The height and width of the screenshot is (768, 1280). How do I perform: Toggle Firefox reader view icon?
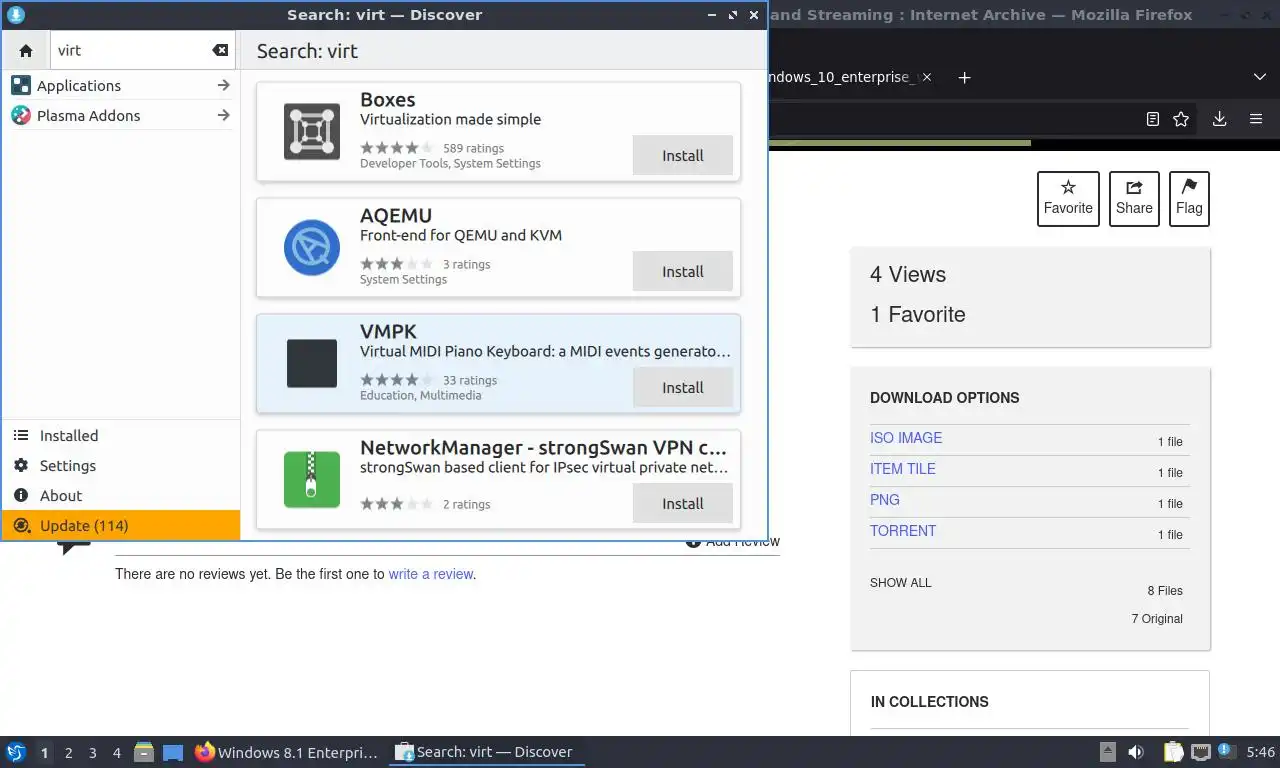coord(1153,119)
